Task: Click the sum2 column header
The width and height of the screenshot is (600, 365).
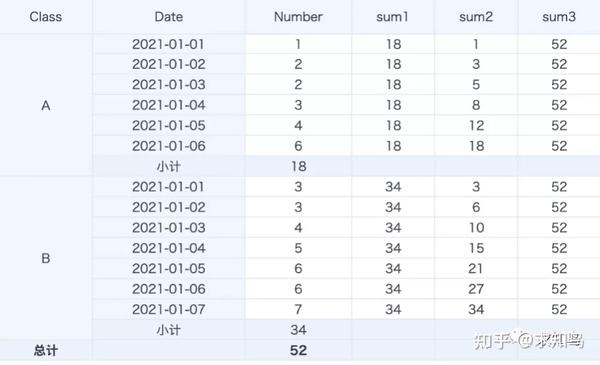Action: [x=476, y=17]
